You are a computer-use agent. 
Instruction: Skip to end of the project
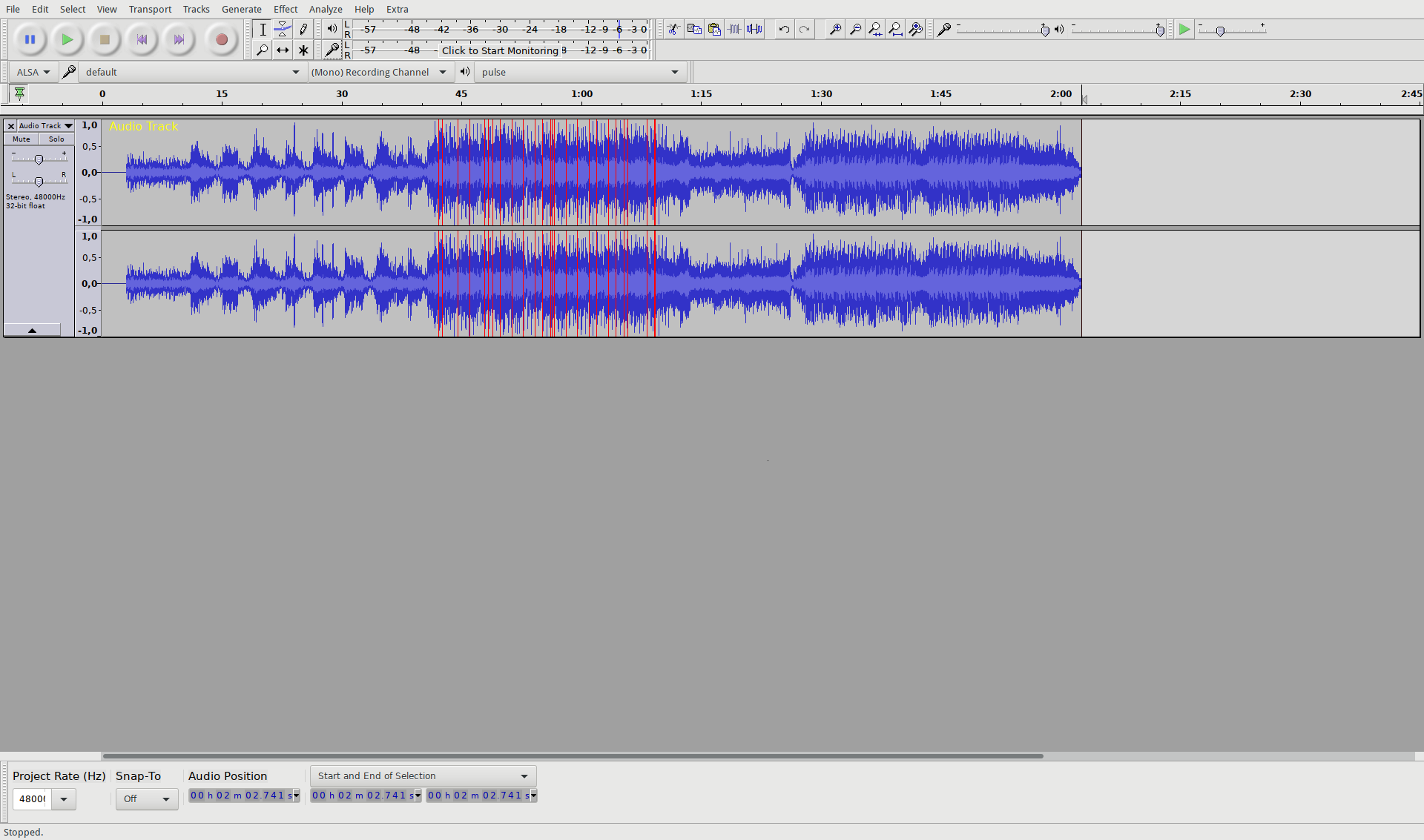coord(179,40)
